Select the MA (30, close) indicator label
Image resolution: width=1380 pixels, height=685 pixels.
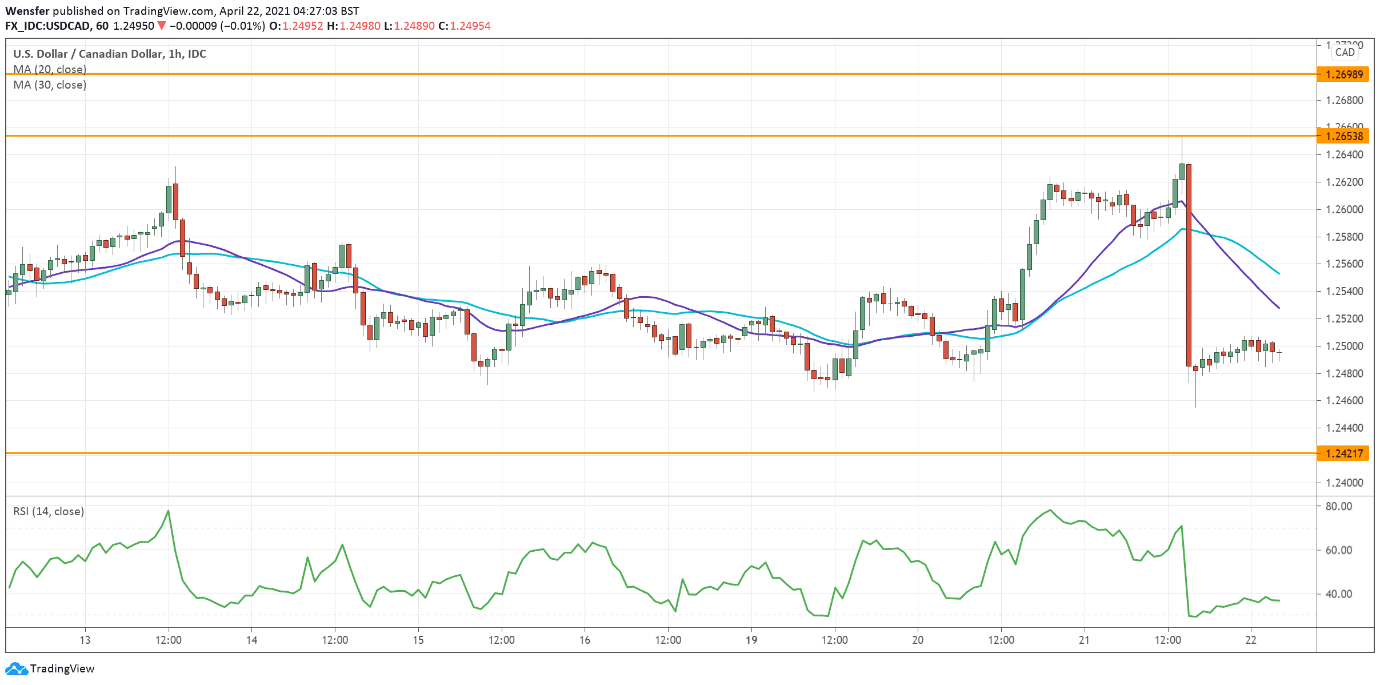point(50,85)
